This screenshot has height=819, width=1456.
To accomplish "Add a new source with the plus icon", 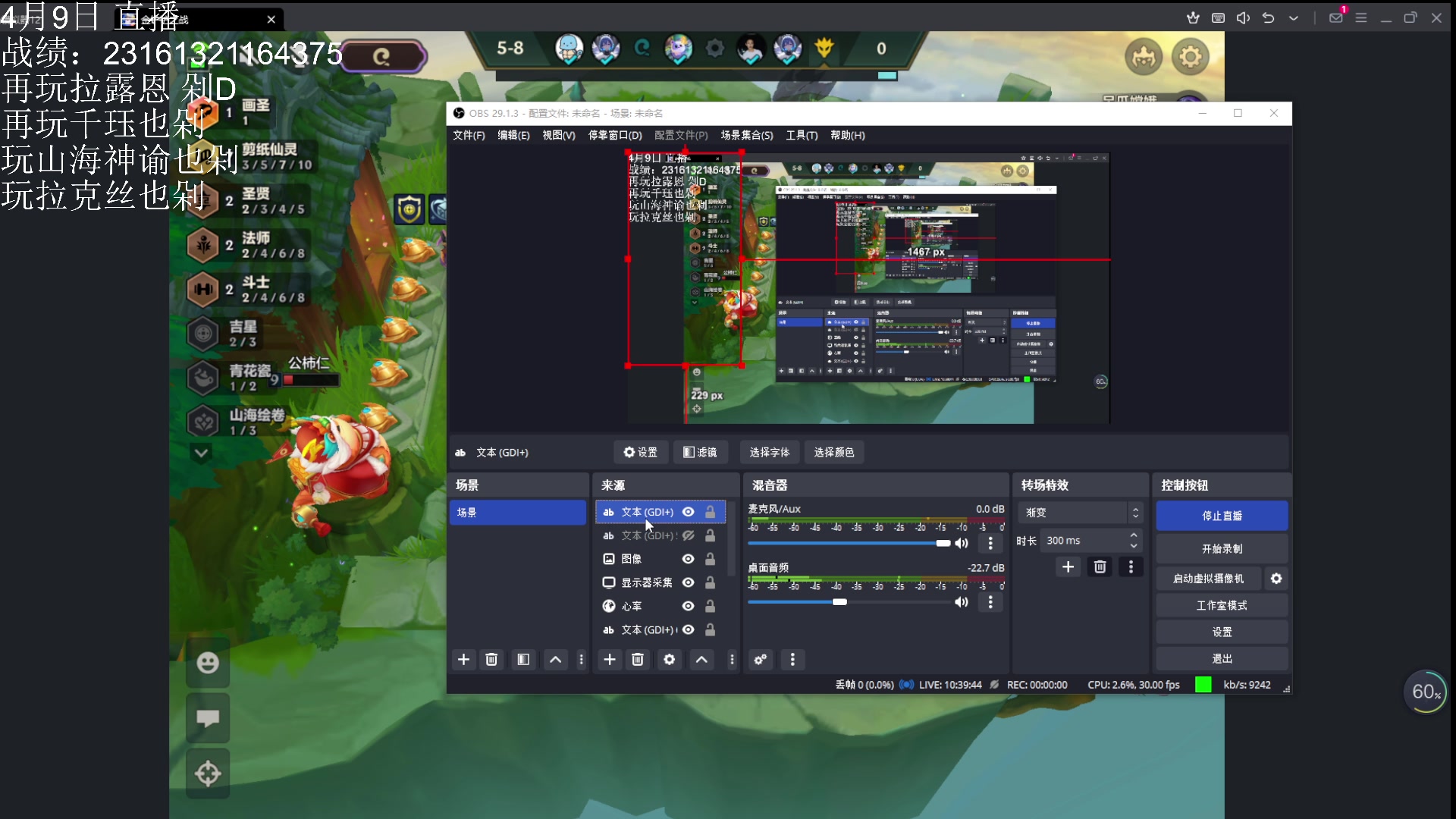I will pyautogui.click(x=610, y=660).
